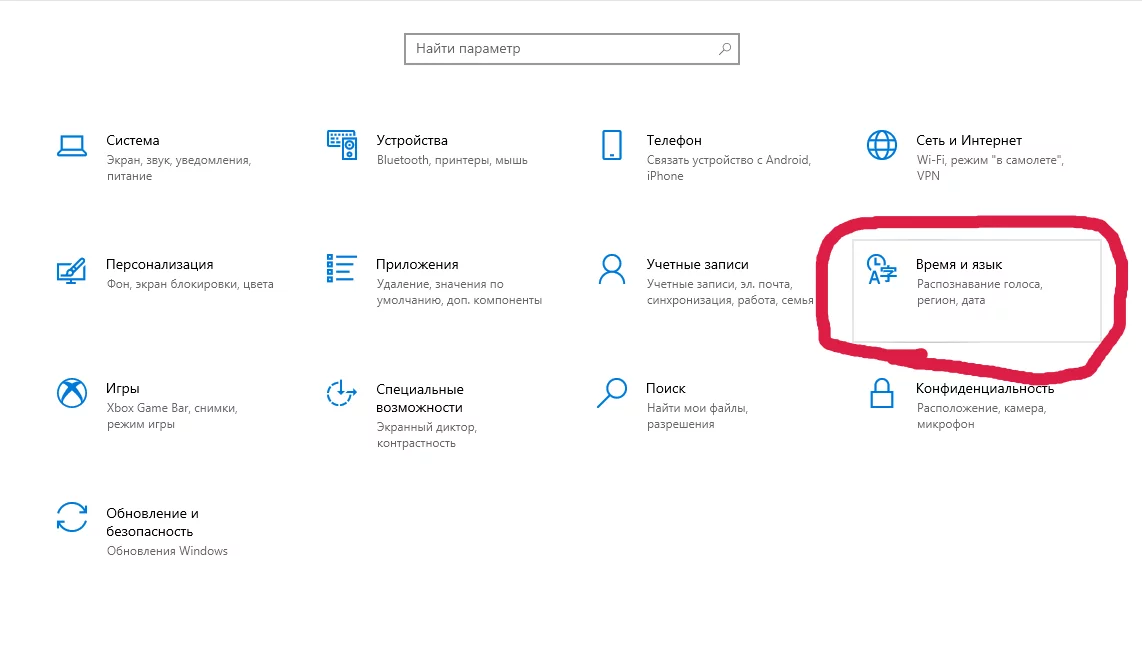Viewport: 1142px width, 653px height.
Task: Open the Время и язык heading
Action: click(958, 264)
